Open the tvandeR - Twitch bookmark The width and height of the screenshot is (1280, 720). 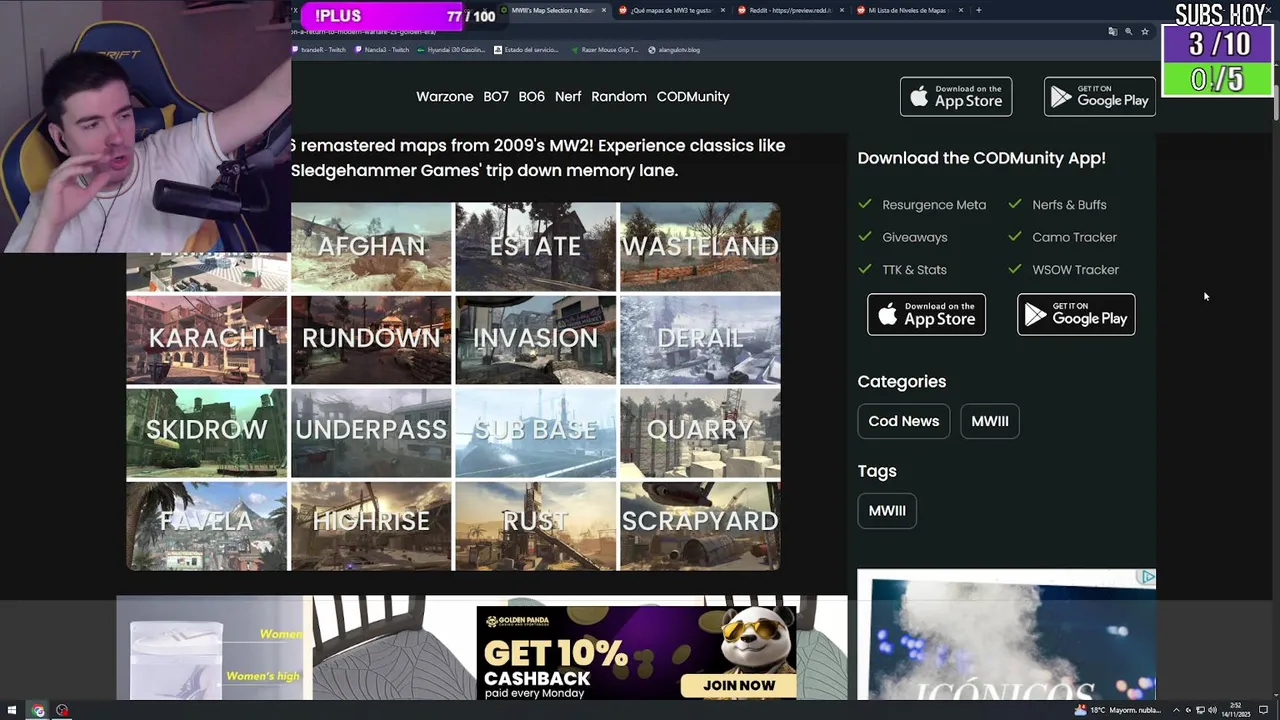click(319, 49)
